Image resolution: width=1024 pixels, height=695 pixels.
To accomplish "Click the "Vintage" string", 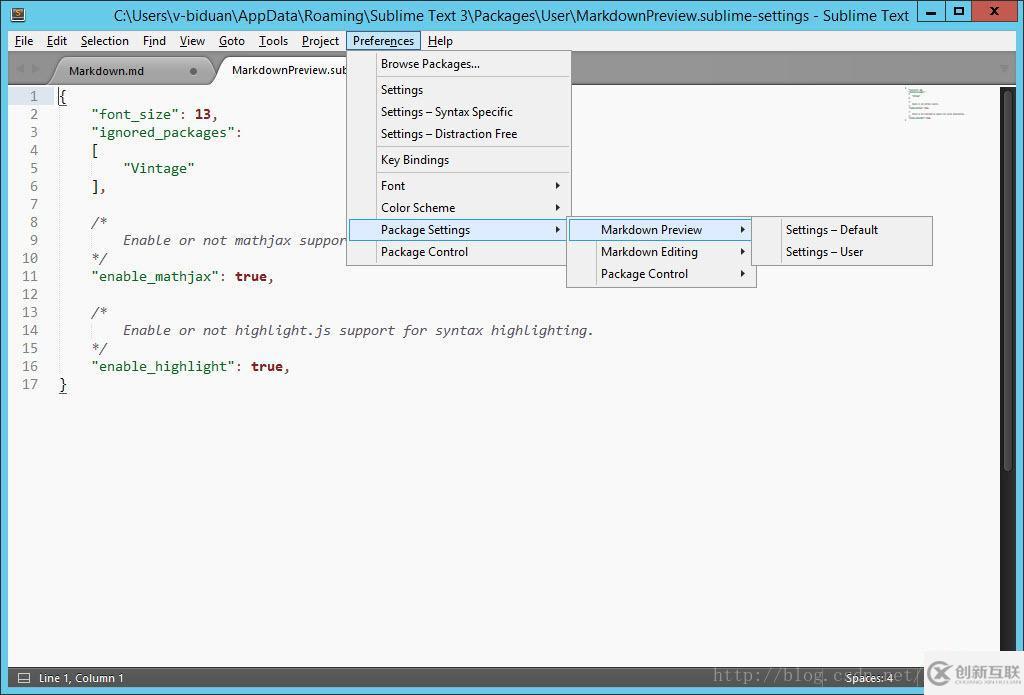I will (x=159, y=169).
